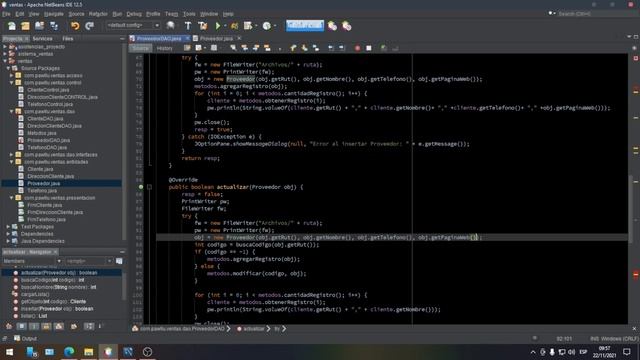Viewport: 640px width, 360px height.
Task: Open the File menu
Action: point(6,14)
